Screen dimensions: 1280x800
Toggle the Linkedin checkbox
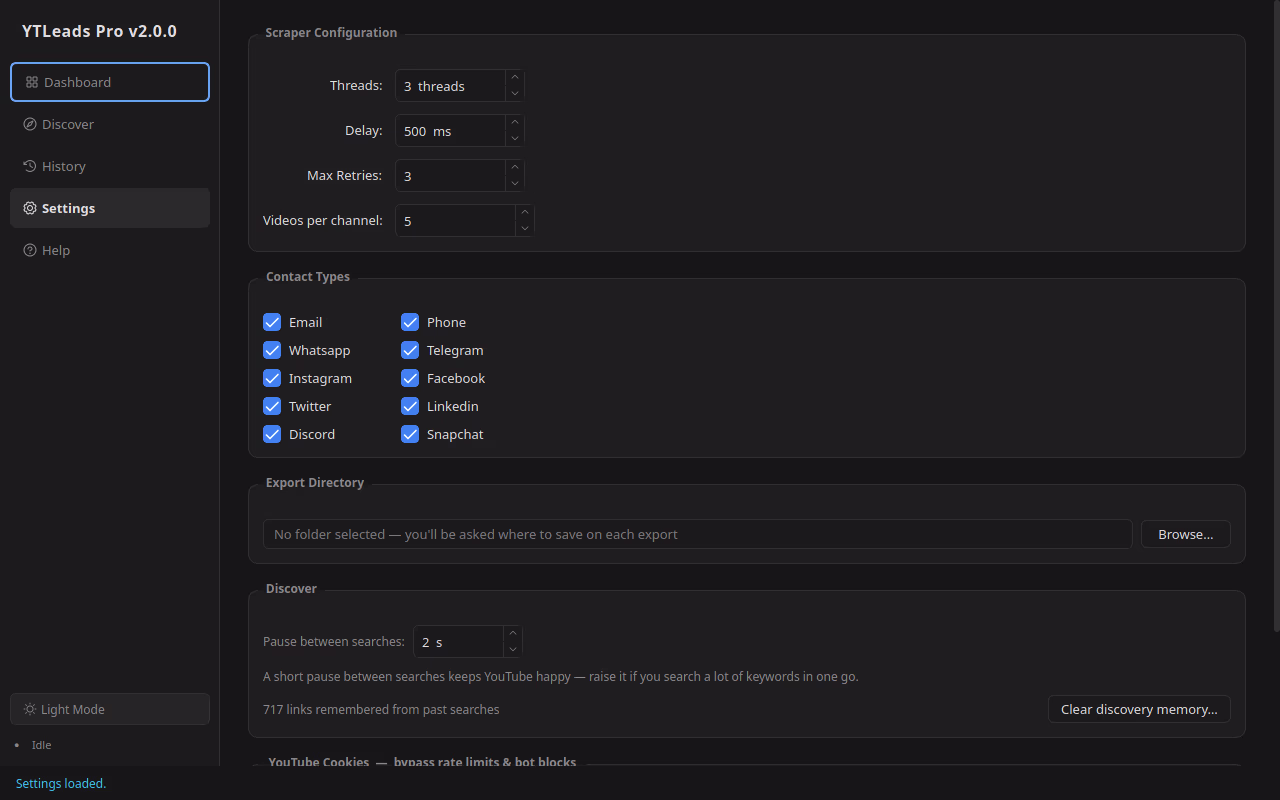point(410,406)
